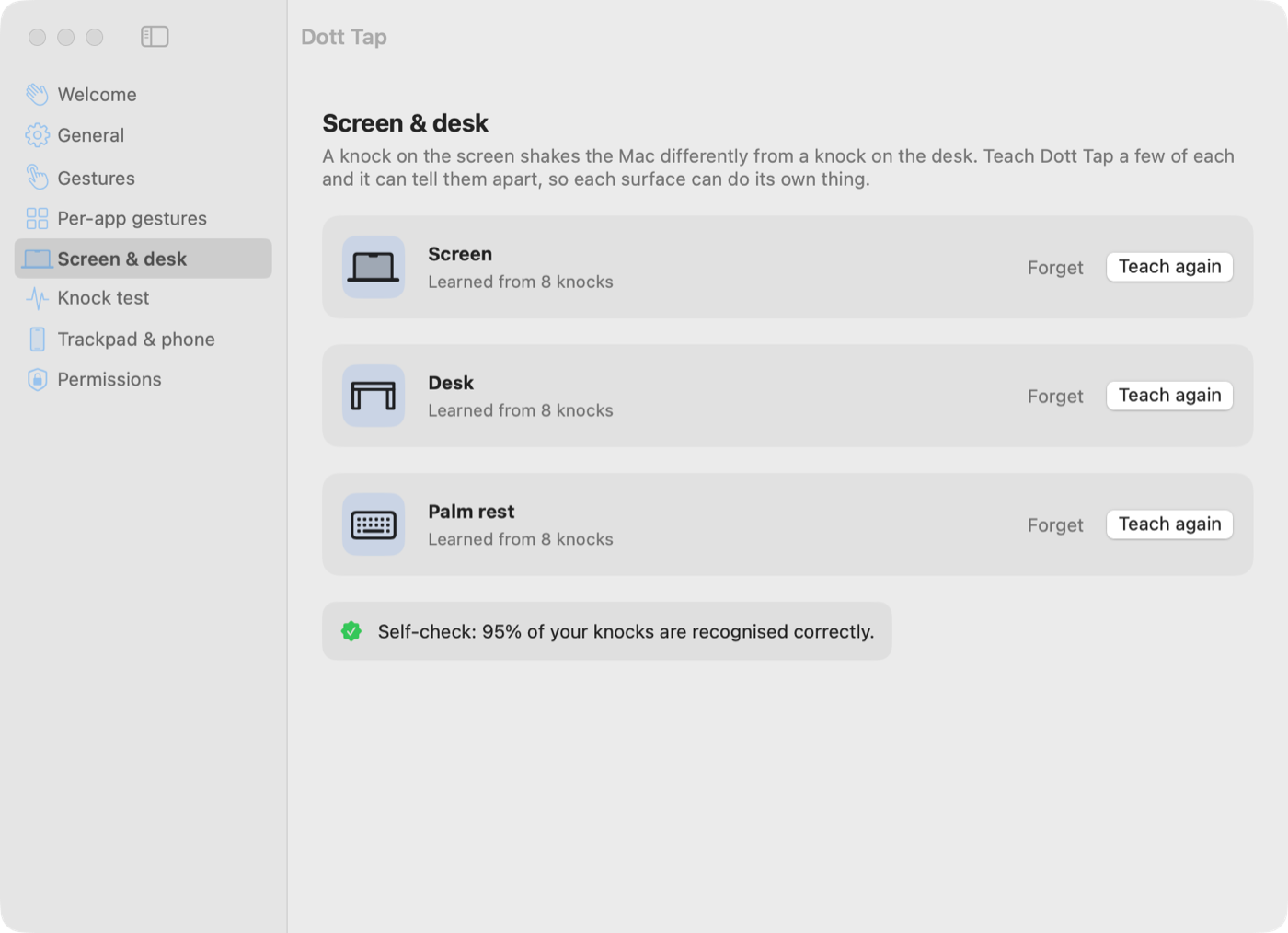
Task: Forget the Desk knock training
Action: (x=1055, y=396)
